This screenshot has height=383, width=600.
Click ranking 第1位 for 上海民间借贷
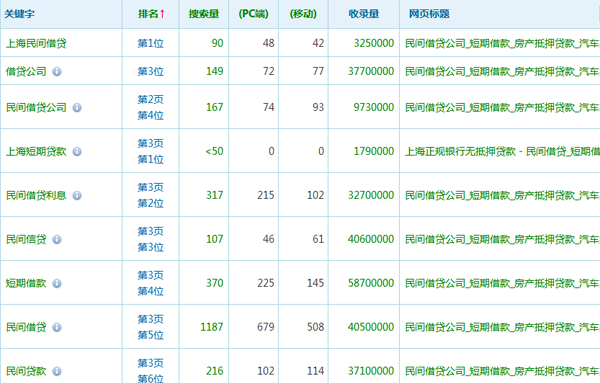pos(151,43)
